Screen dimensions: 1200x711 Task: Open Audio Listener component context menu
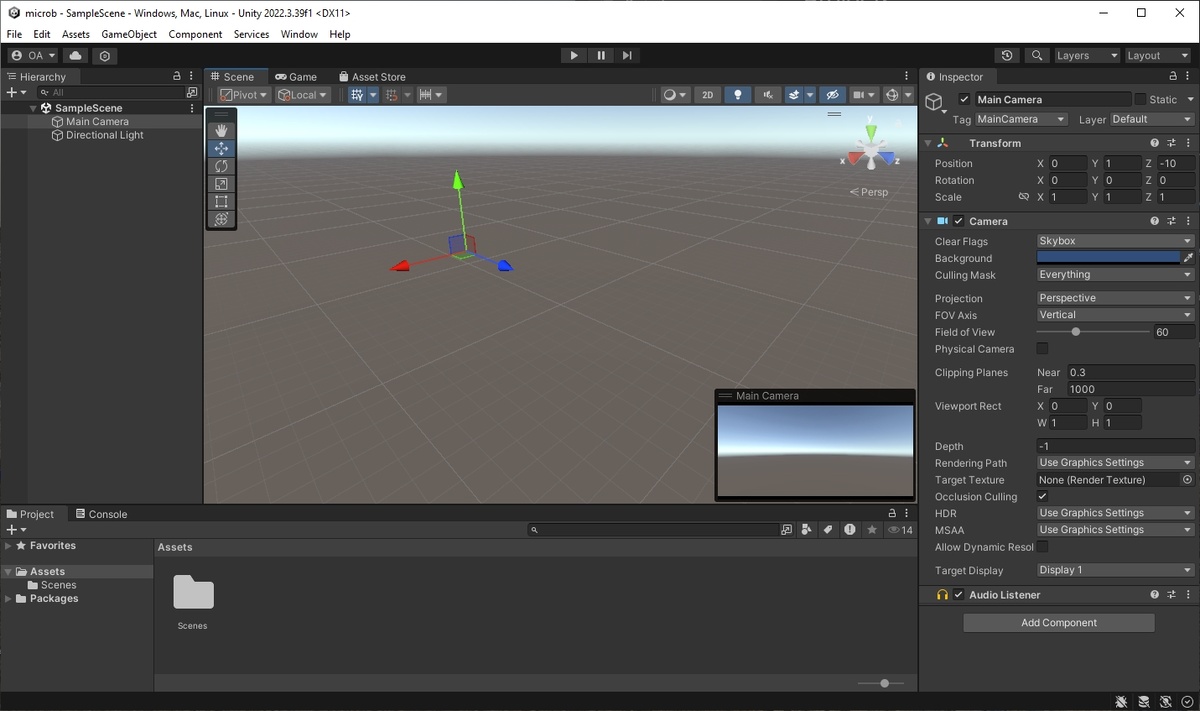[x=1188, y=595]
